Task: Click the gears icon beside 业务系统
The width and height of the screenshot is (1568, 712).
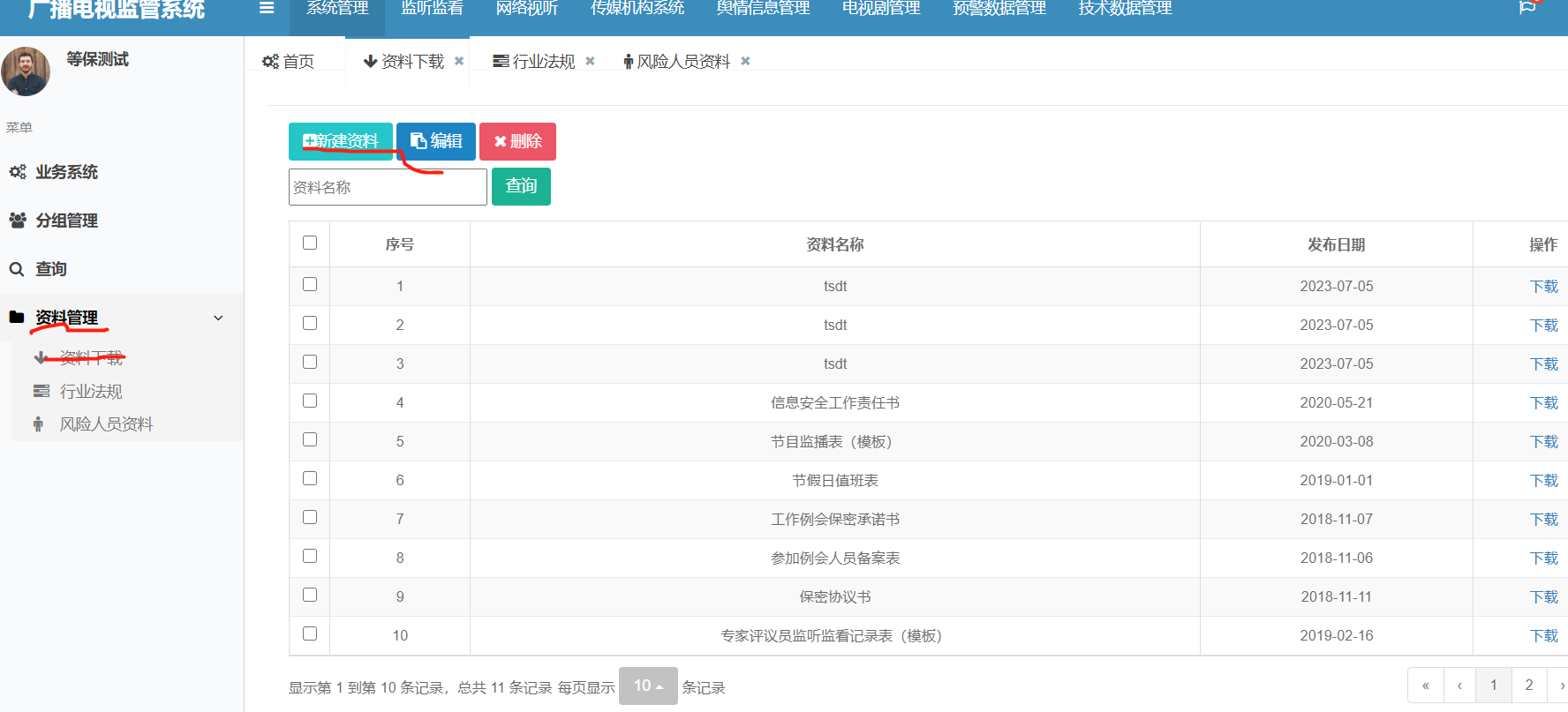Action: tap(18, 172)
